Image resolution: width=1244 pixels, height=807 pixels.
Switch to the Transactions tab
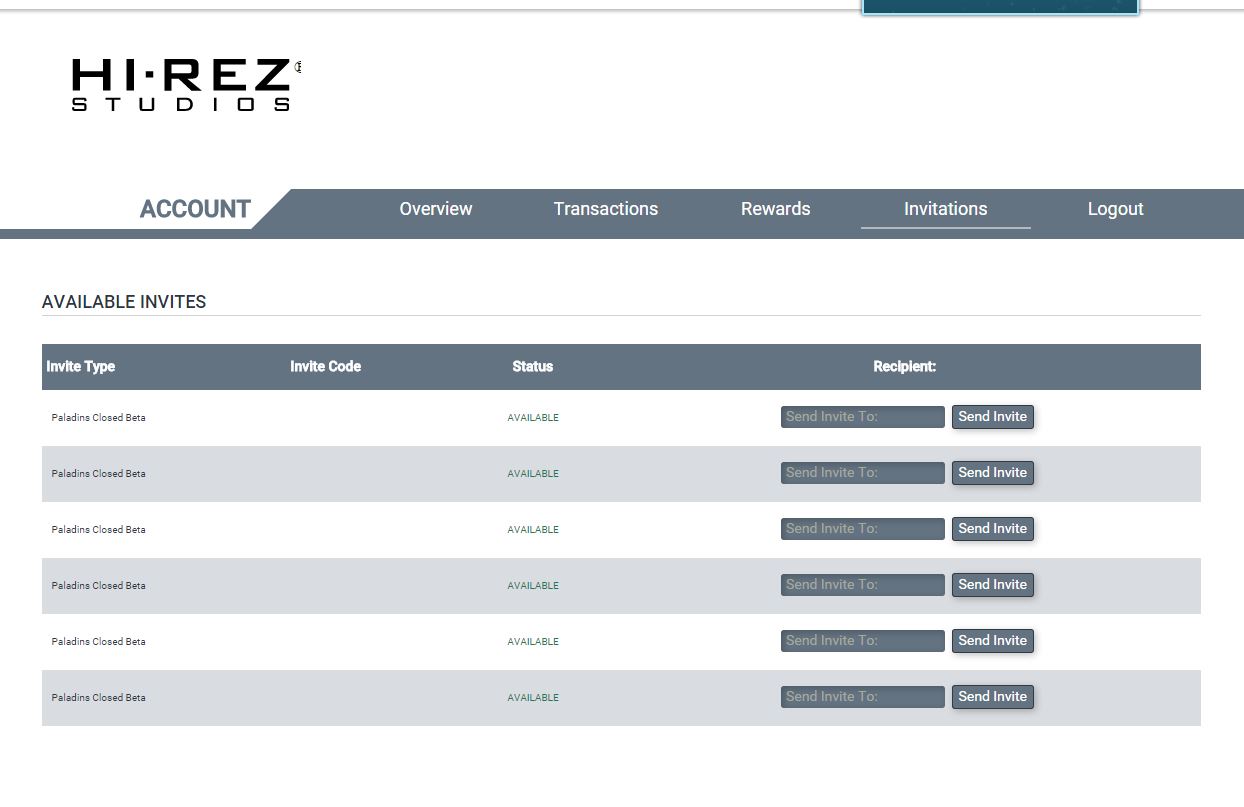tap(606, 209)
